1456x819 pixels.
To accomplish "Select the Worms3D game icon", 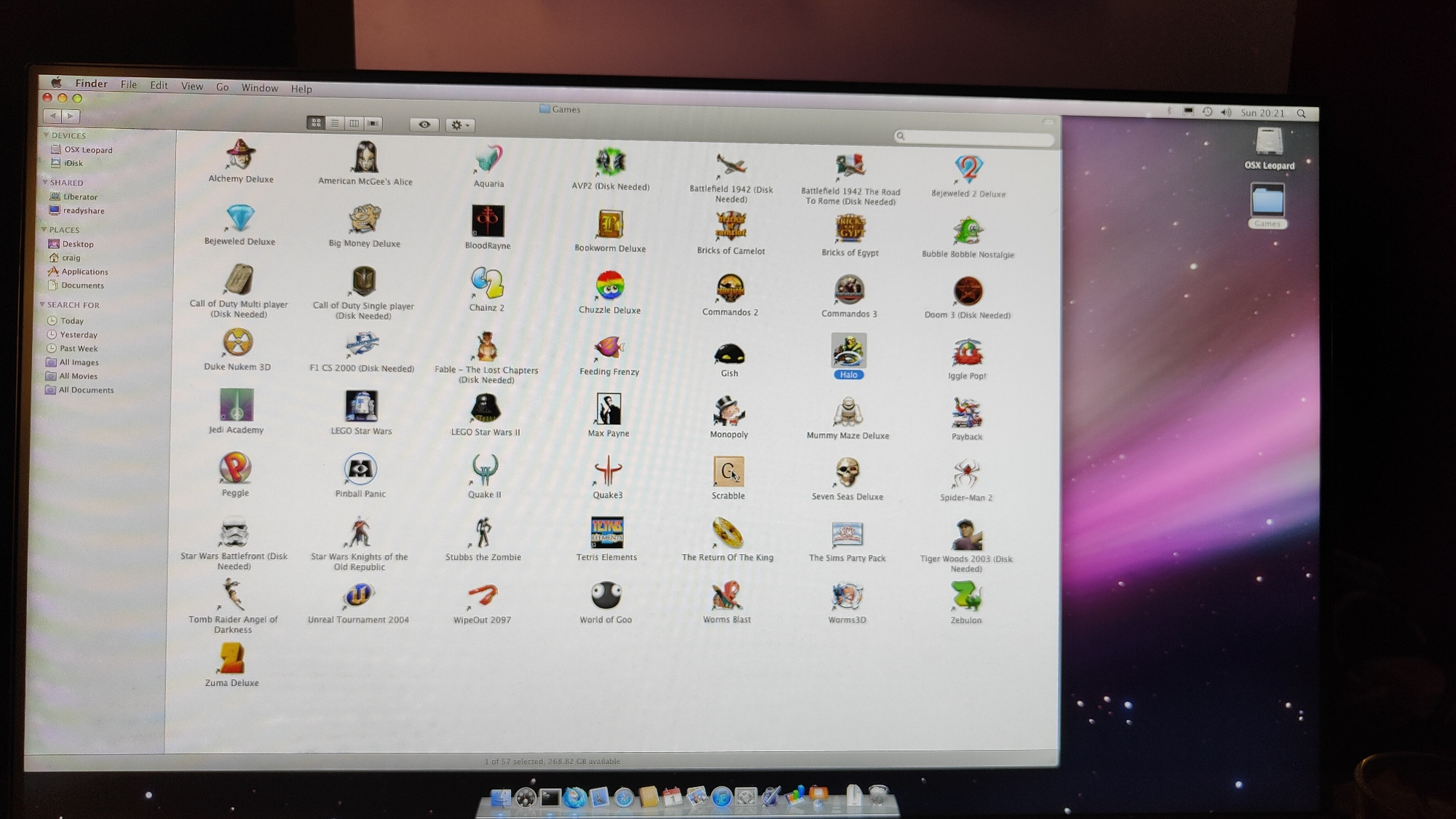I will pyautogui.click(x=847, y=596).
